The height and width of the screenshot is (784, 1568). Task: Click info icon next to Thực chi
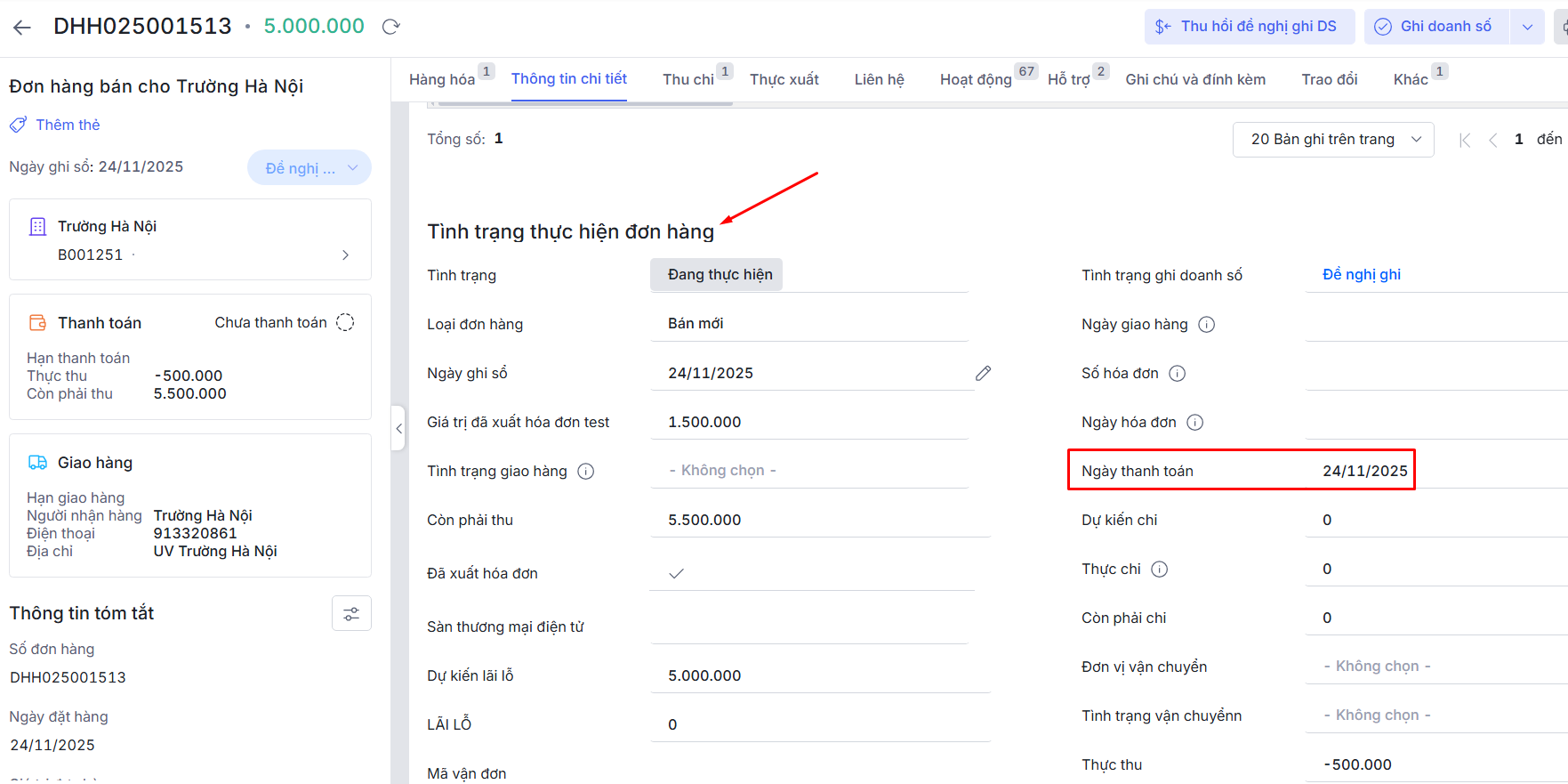click(1159, 570)
